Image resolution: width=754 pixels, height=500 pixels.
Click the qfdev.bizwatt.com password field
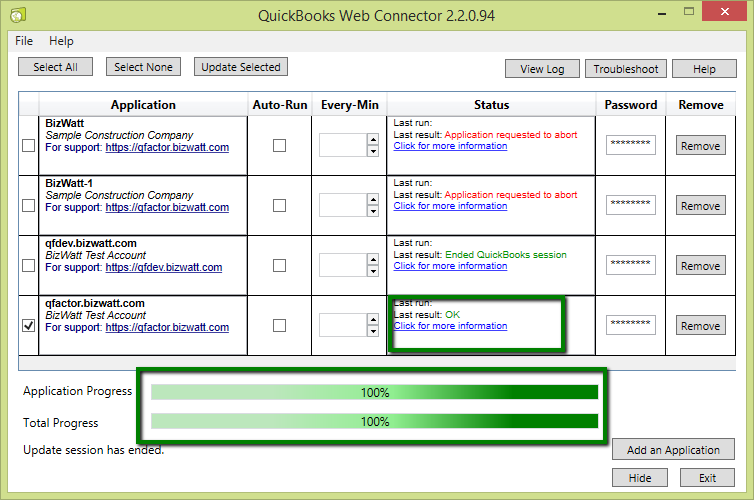630,265
